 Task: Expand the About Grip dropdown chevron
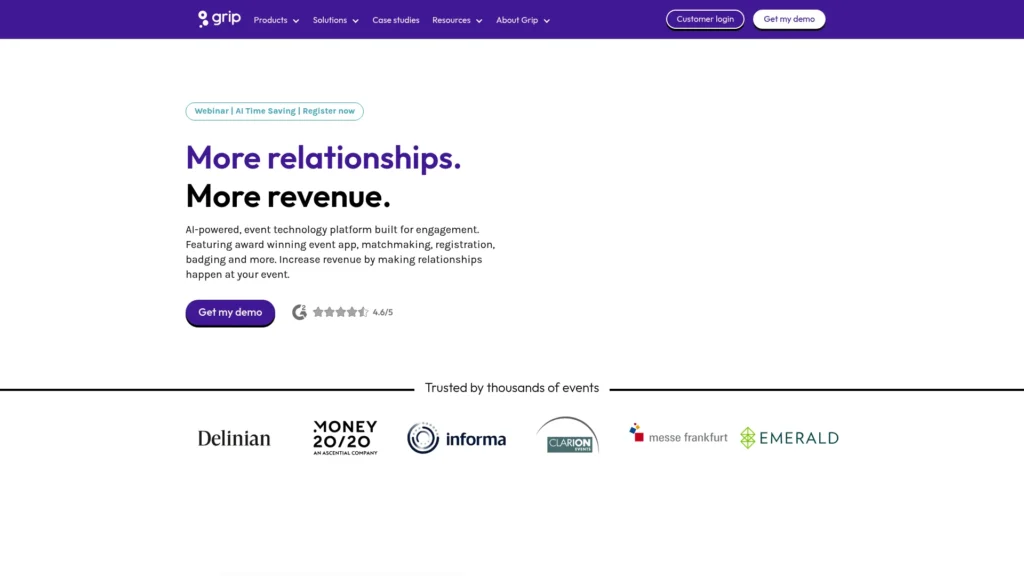(547, 21)
